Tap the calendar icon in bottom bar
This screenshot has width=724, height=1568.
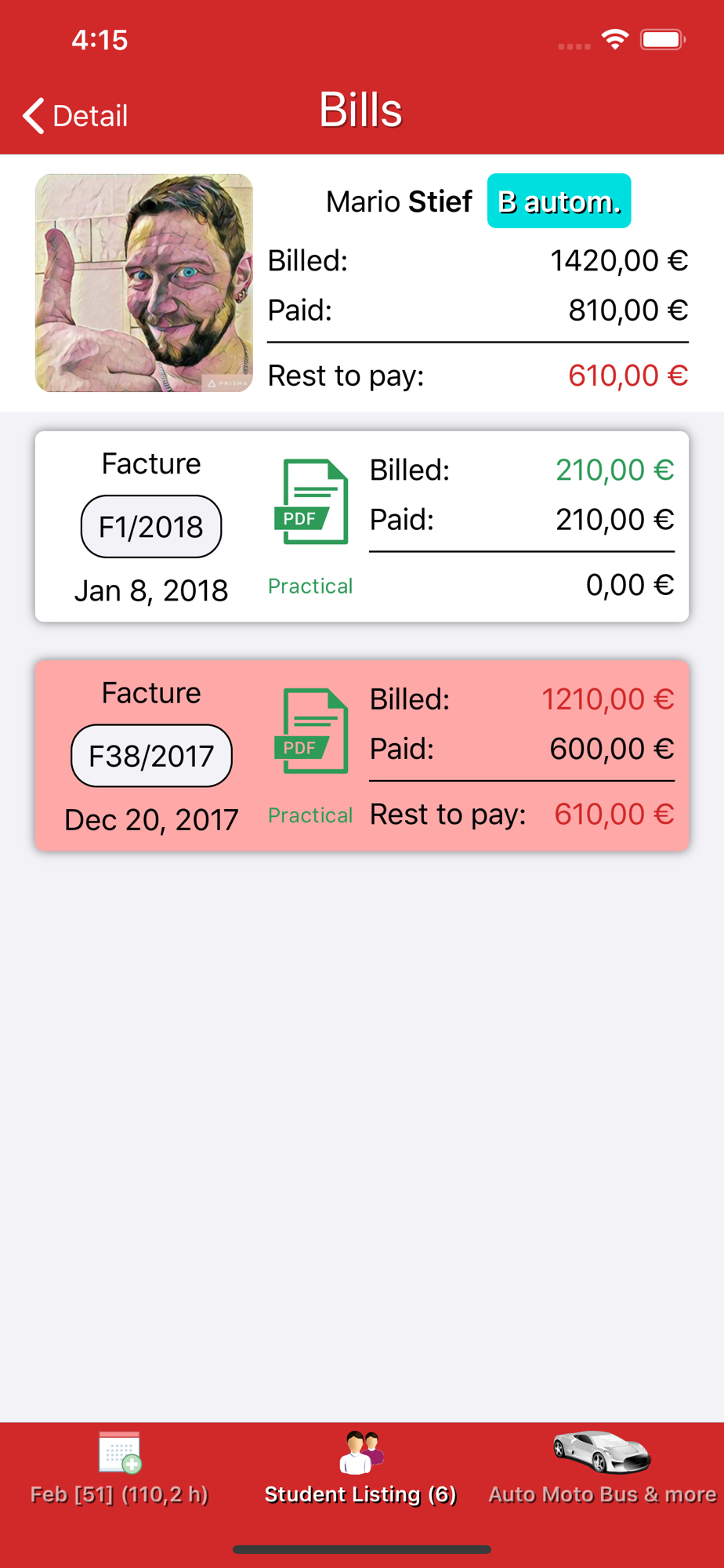click(120, 1452)
